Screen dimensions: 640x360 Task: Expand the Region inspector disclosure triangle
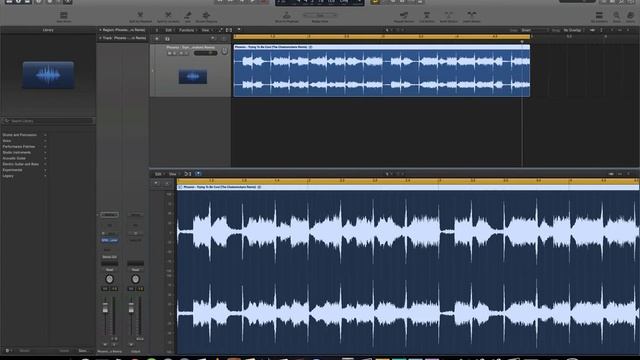[x=100, y=30]
